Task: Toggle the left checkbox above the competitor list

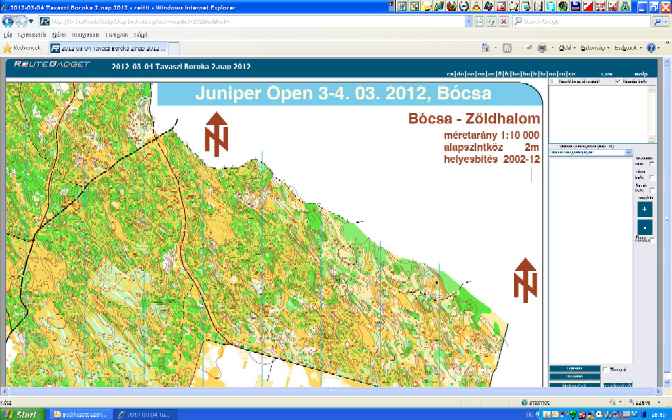Action: click(552, 81)
